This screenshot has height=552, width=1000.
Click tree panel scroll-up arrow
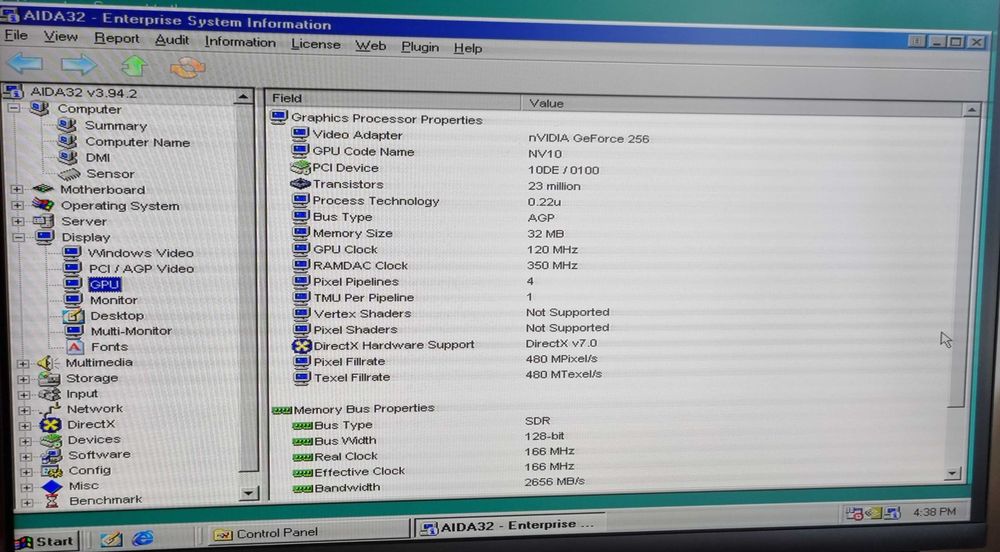coord(243,97)
